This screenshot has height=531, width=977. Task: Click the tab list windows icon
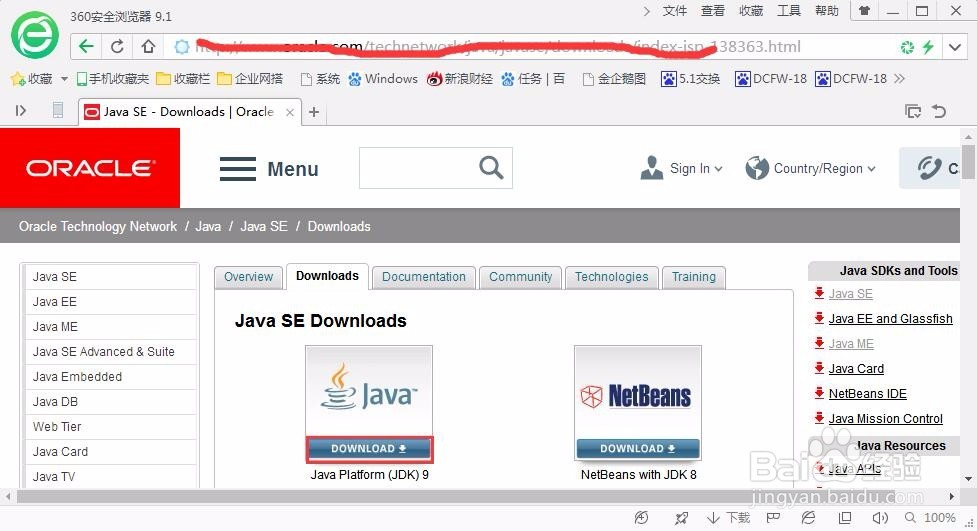pyautogui.click(x=913, y=112)
